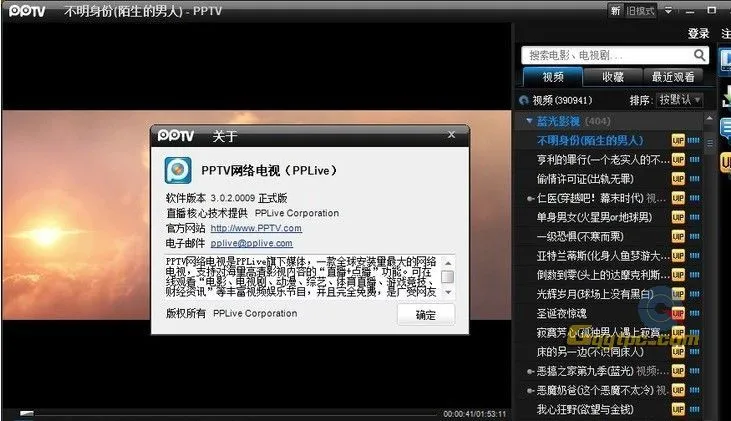Select the 视频 tab

[553, 77]
